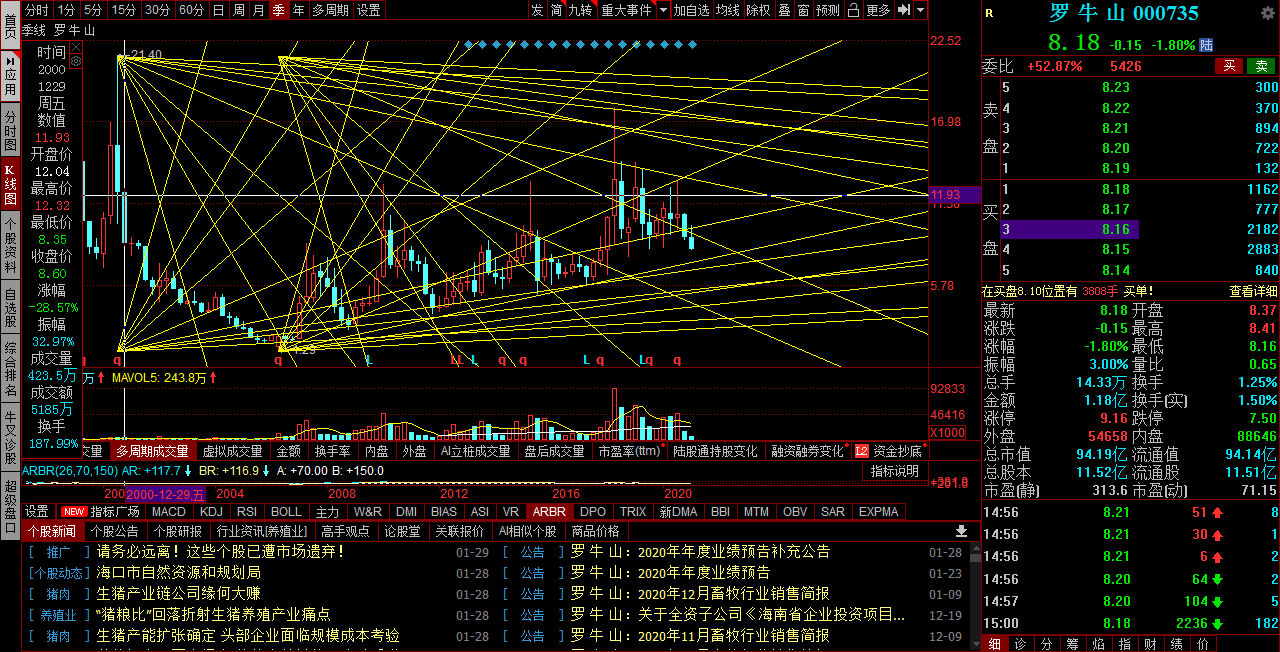Screen dimensions: 1280x652
Task: Select the 60分 period tab
Action: (x=191, y=10)
